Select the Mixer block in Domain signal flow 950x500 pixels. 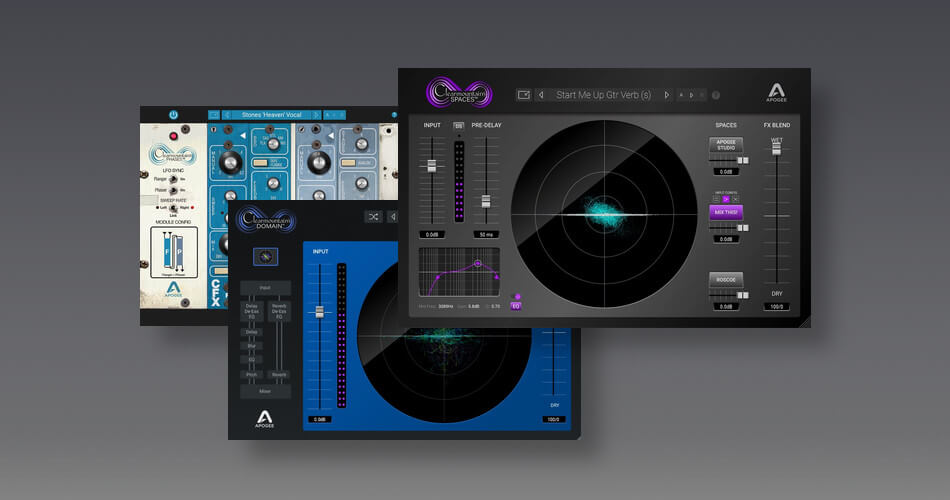point(265,392)
